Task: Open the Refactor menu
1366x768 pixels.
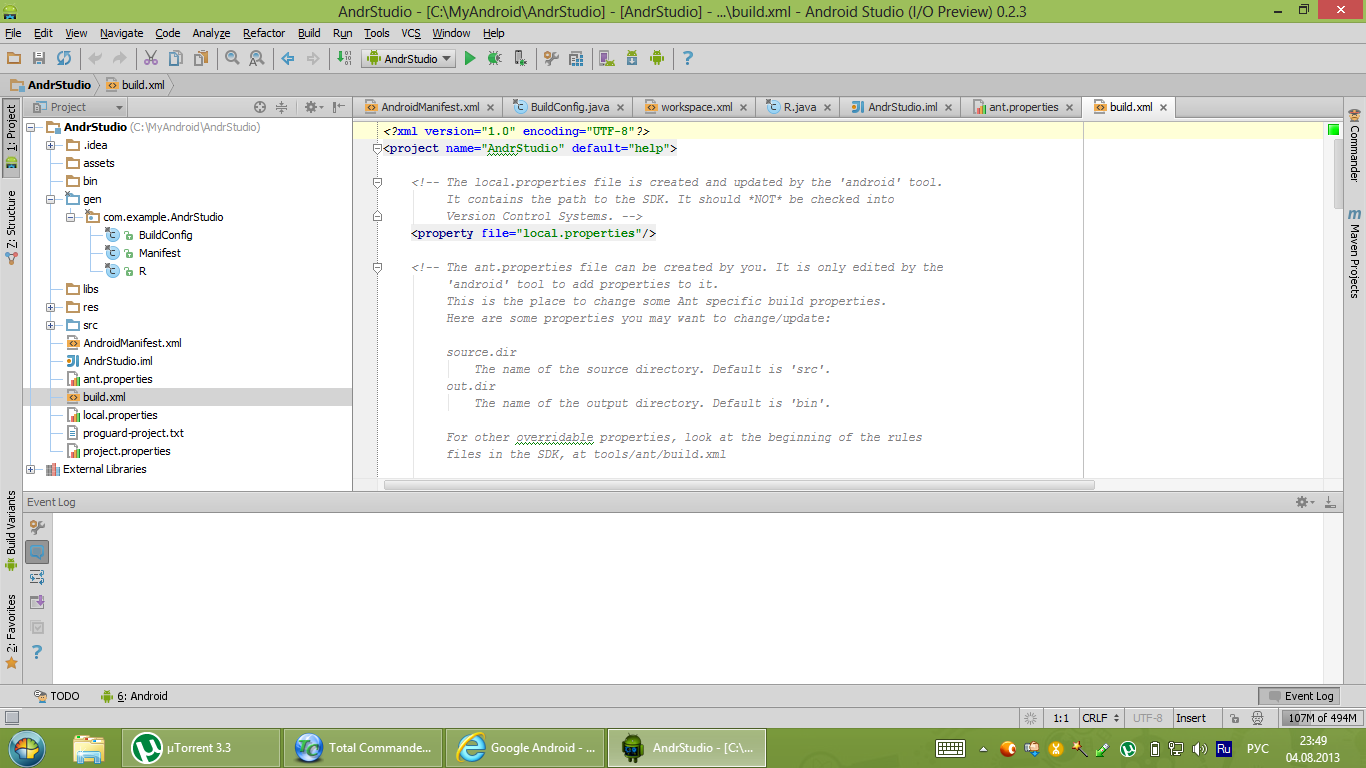Action: pyautogui.click(x=264, y=33)
